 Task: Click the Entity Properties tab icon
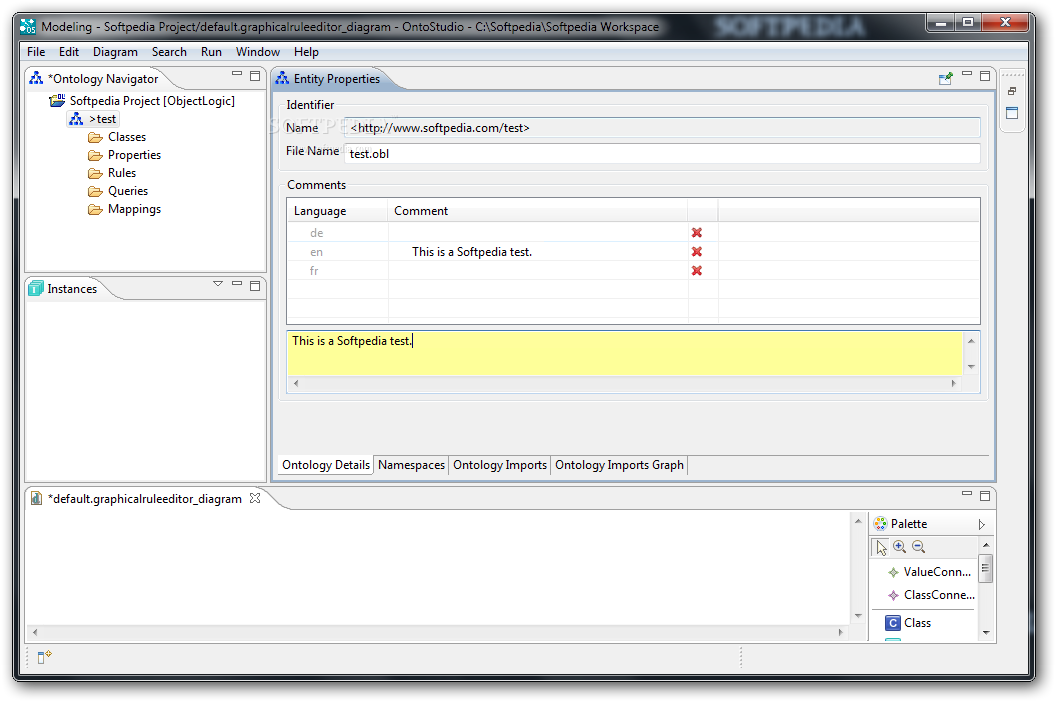(x=282, y=78)
